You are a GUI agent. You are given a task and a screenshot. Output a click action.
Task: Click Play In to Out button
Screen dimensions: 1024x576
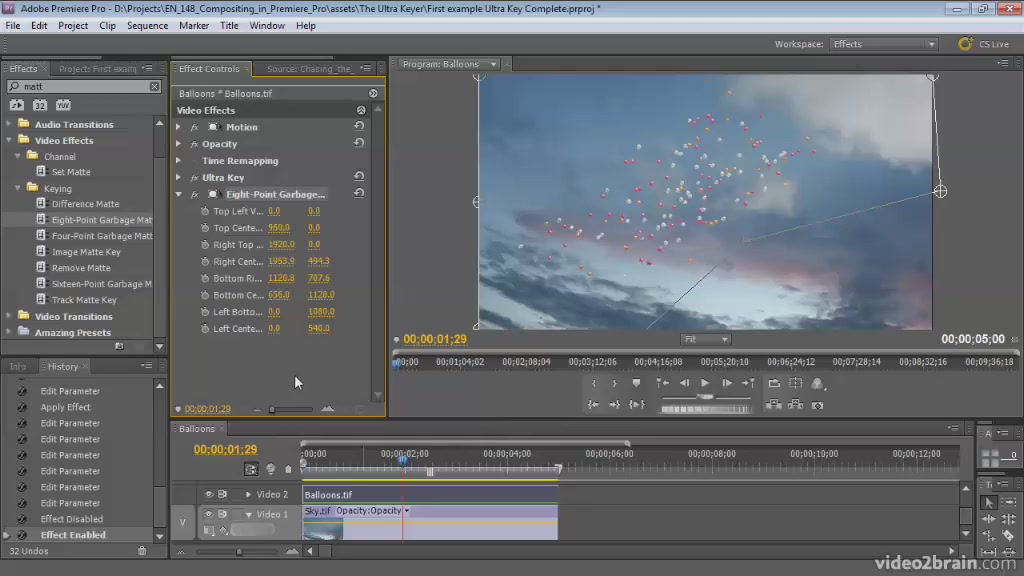click(x=637, y=405)
